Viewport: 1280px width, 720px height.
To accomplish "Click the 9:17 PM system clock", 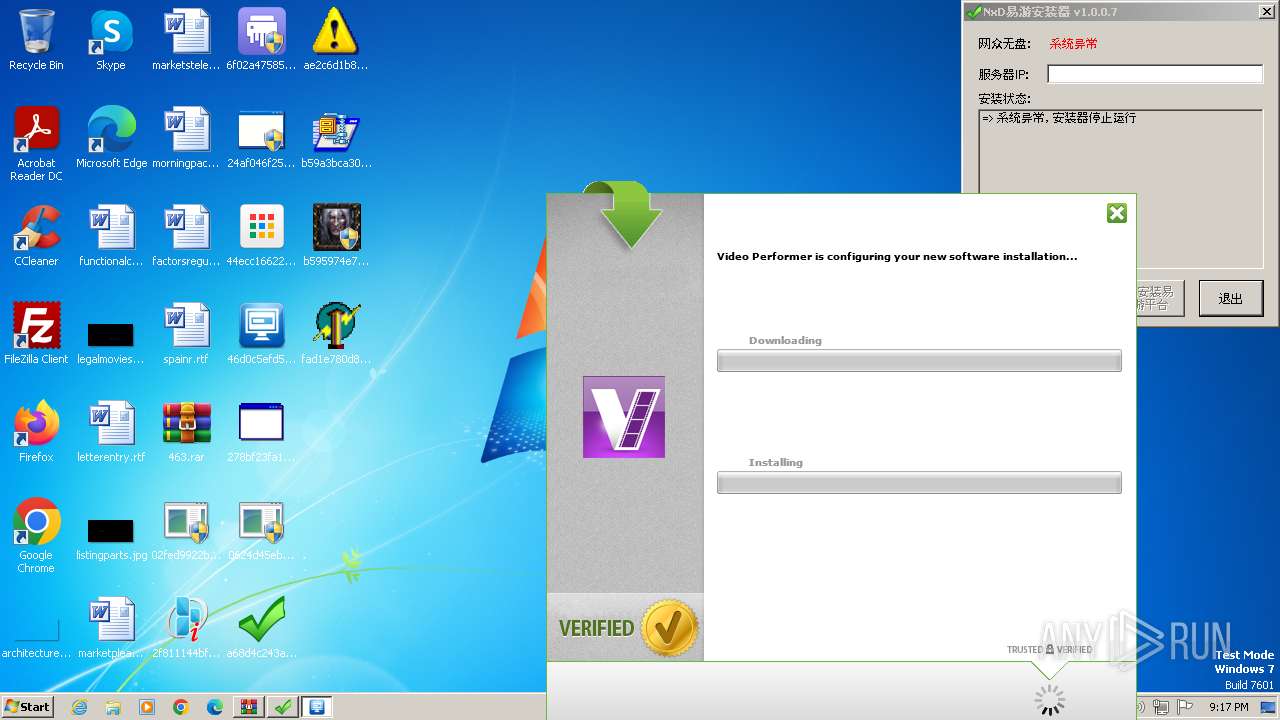I will [1228, 707].
